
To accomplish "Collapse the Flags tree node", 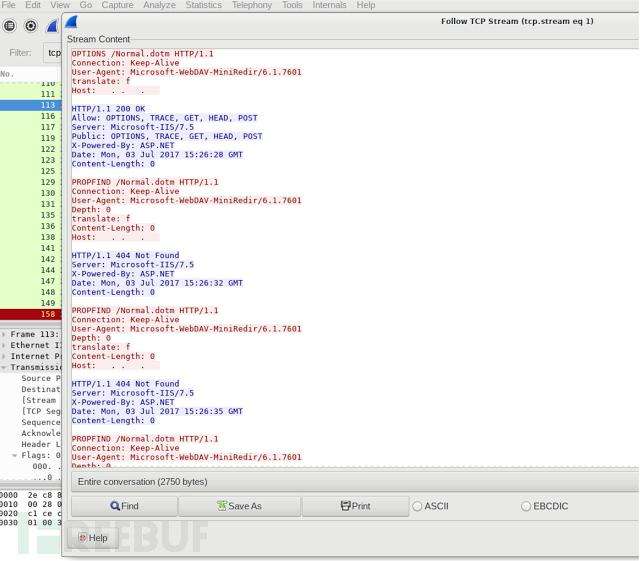I will tap(15, 455).
